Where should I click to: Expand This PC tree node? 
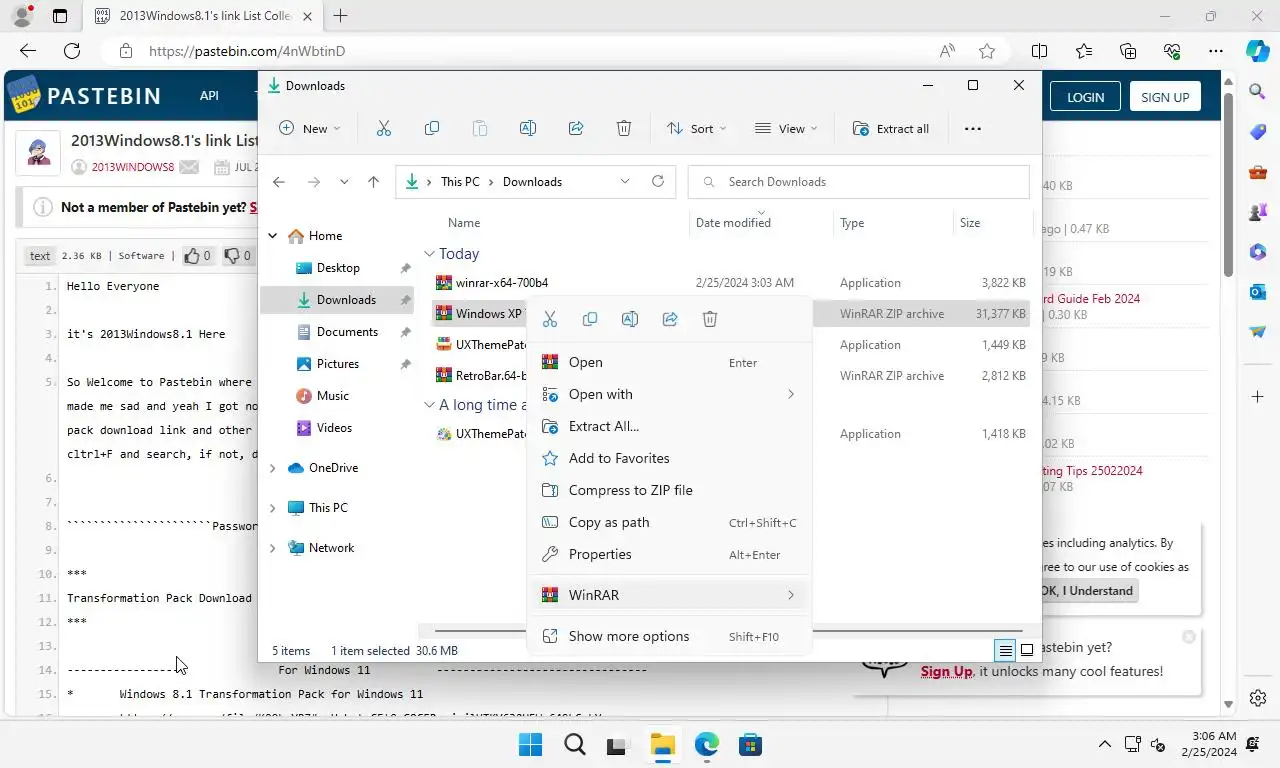coord(272,508)
